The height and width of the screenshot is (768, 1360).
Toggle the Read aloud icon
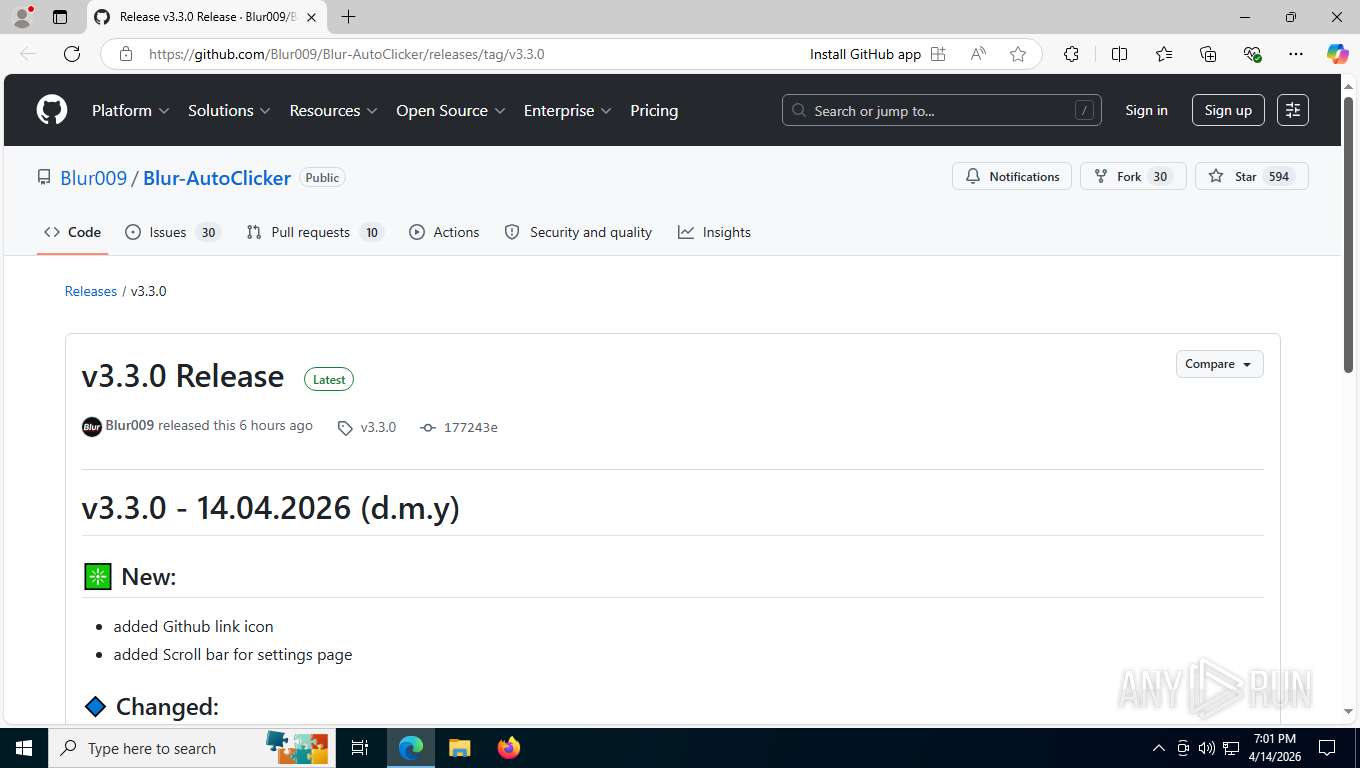[978, 54]
